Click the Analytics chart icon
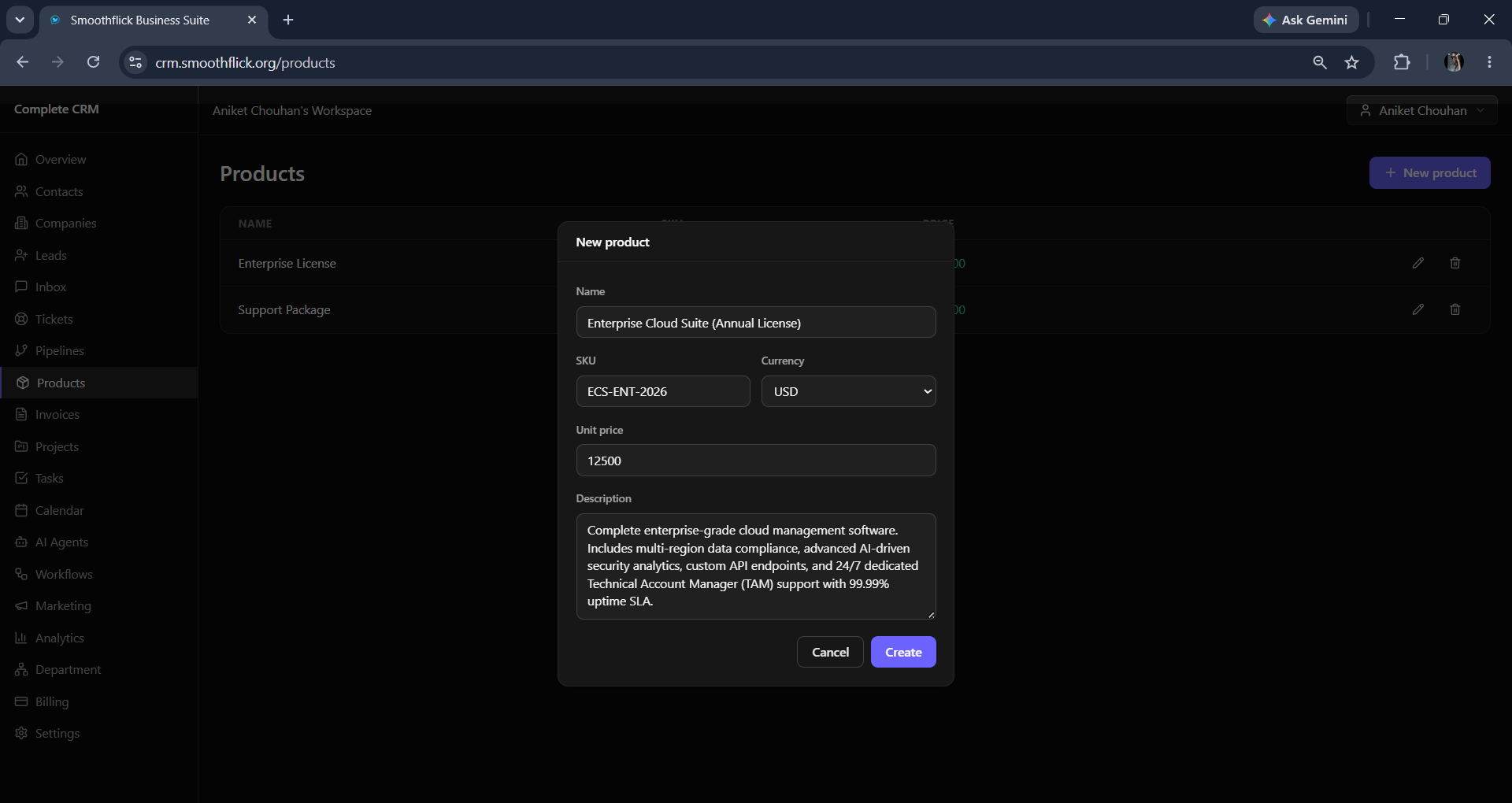 tap(21, 638)
